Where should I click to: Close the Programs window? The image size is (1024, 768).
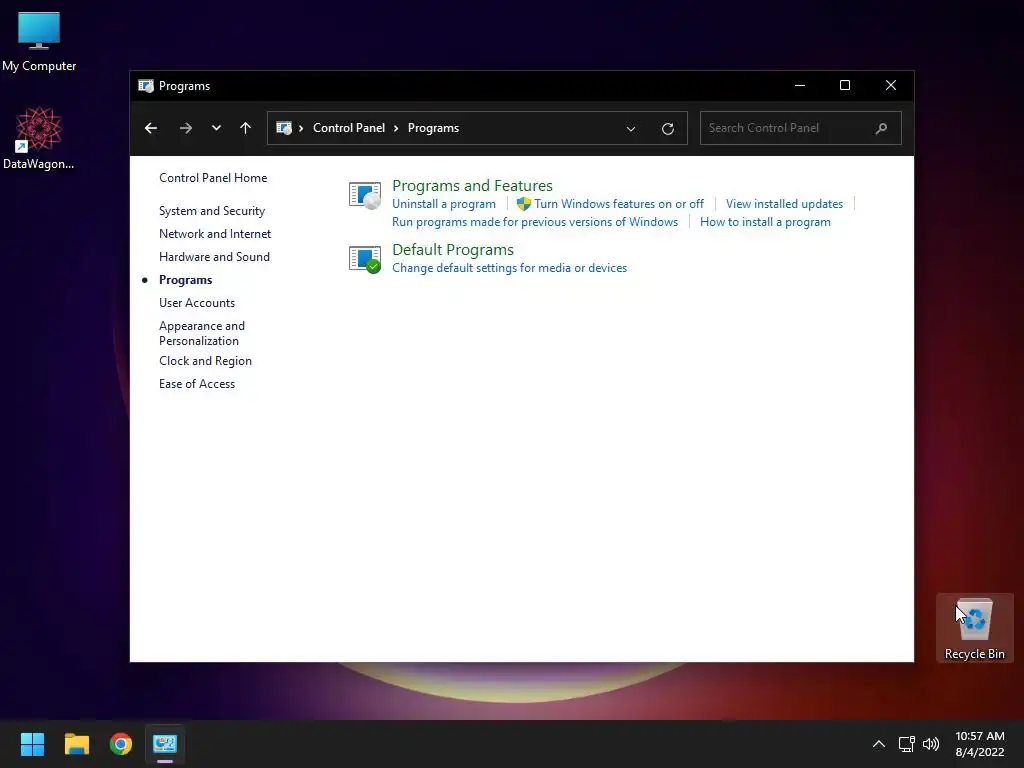tap(891, 86)
